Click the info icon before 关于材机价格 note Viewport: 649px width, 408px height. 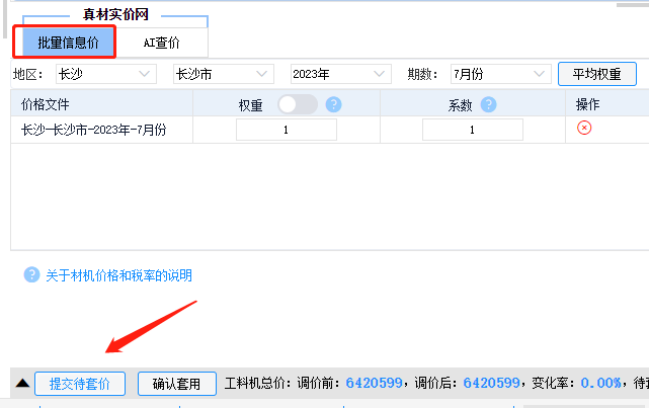point(31,275)
